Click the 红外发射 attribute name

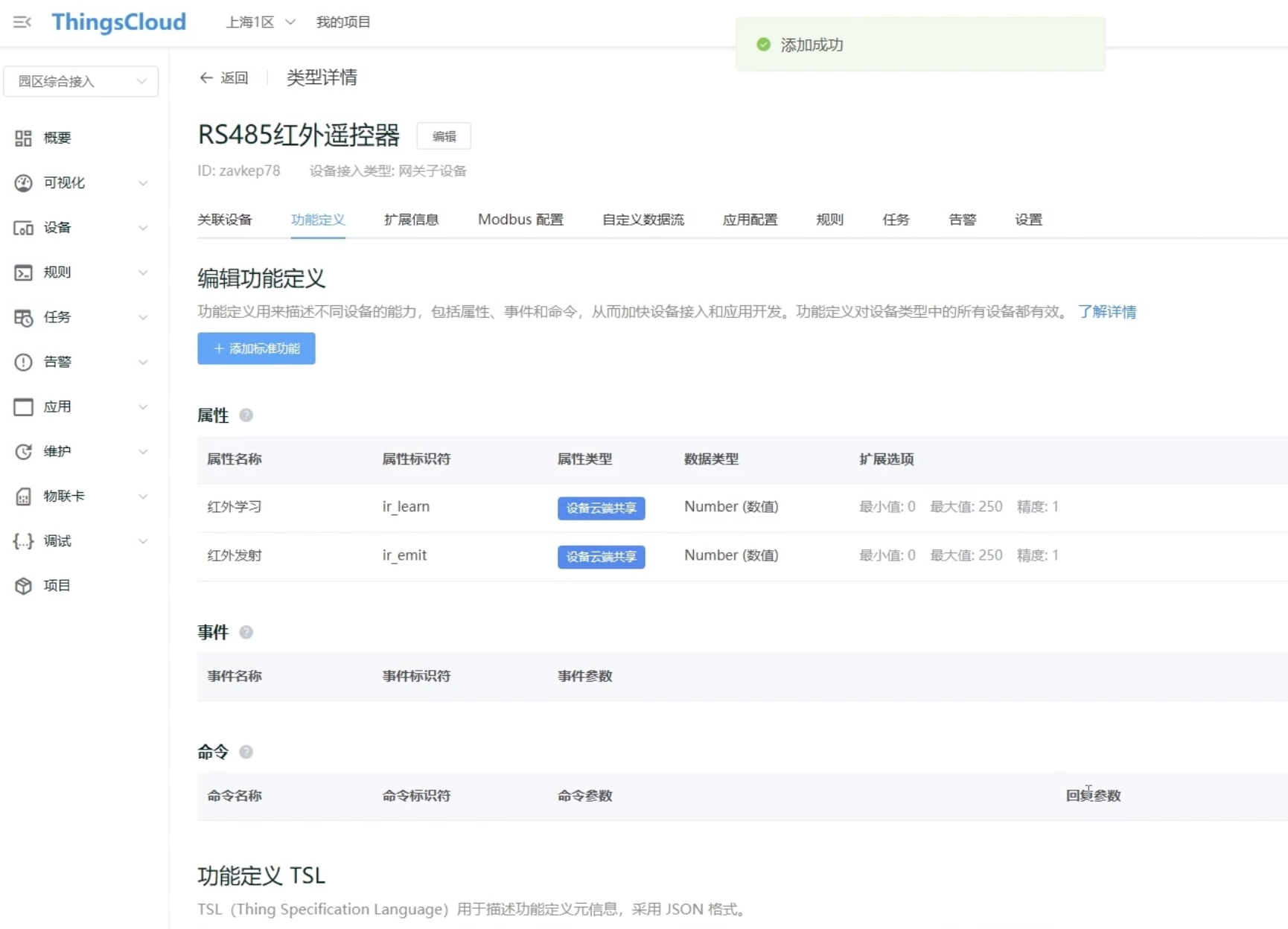(x=235, y=555)
